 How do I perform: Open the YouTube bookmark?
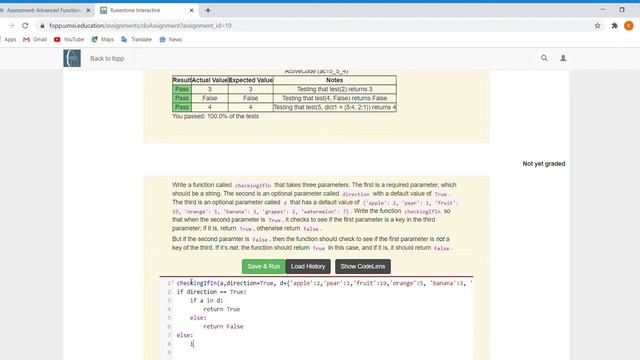tap(69, 40)
